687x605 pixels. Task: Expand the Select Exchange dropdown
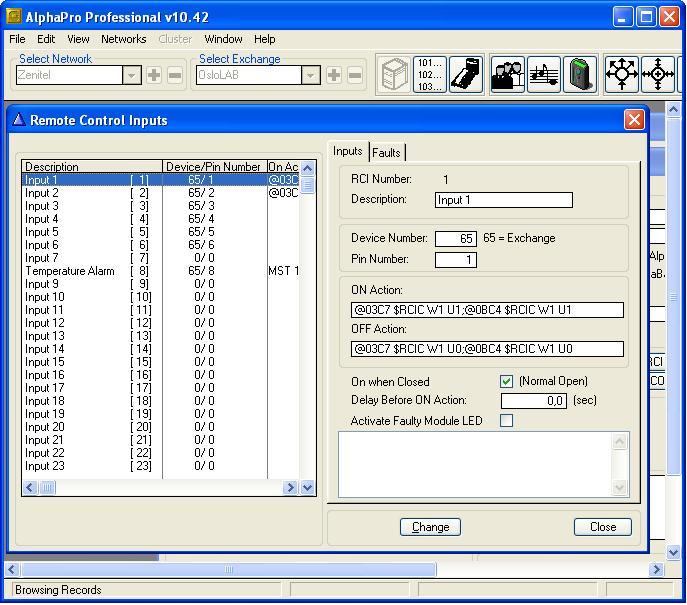pos(311,75)
